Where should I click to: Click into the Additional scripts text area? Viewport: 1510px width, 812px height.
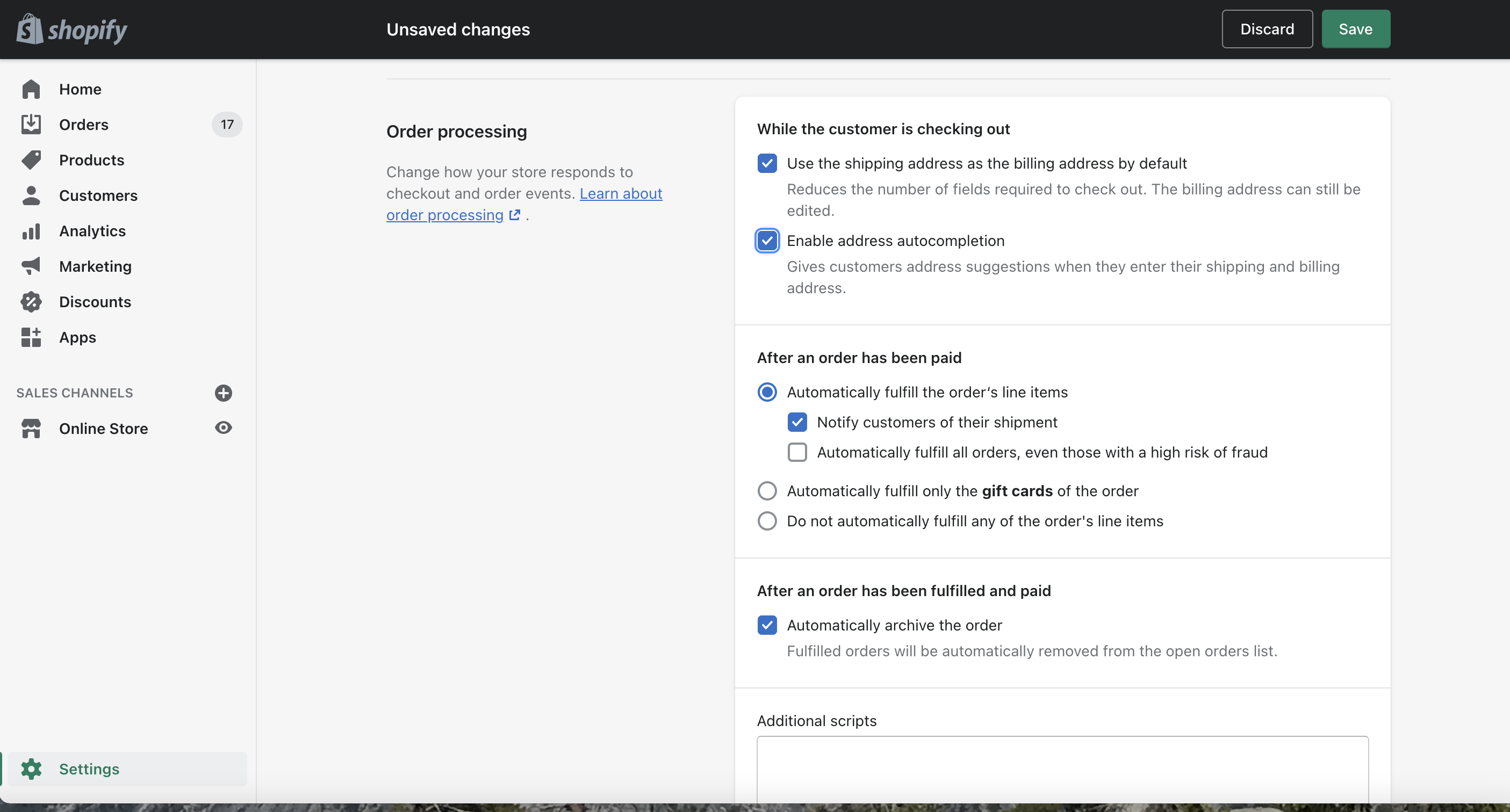click(1062, 769)
